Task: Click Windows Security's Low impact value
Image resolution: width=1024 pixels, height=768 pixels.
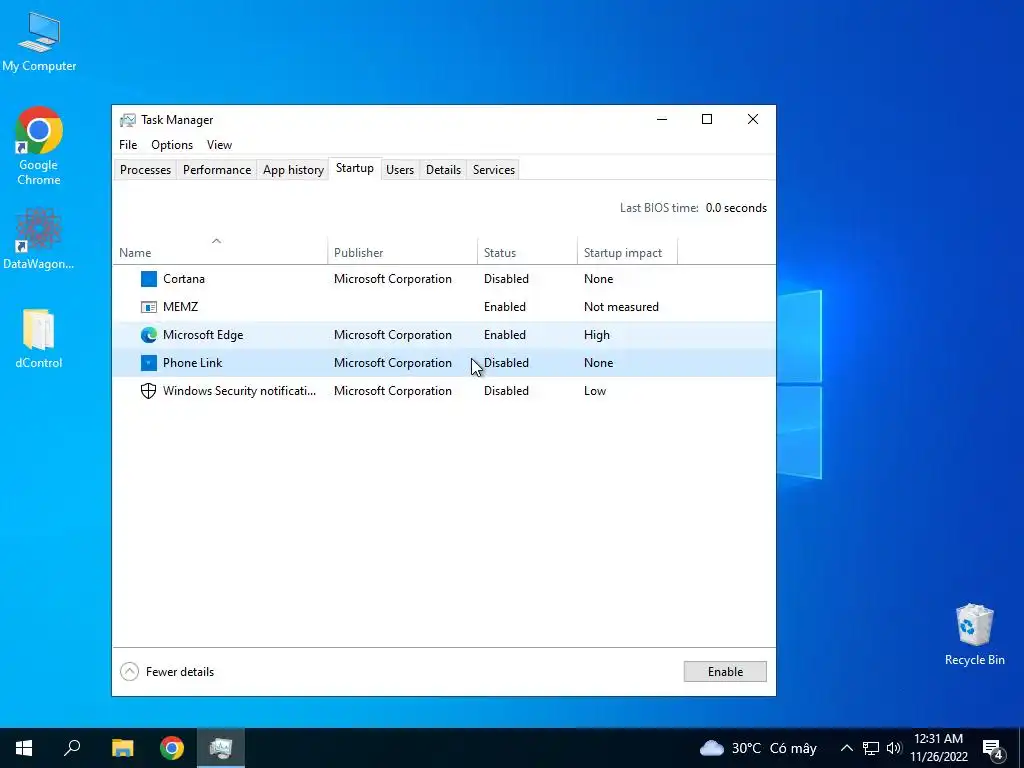Action: point(595,391)
